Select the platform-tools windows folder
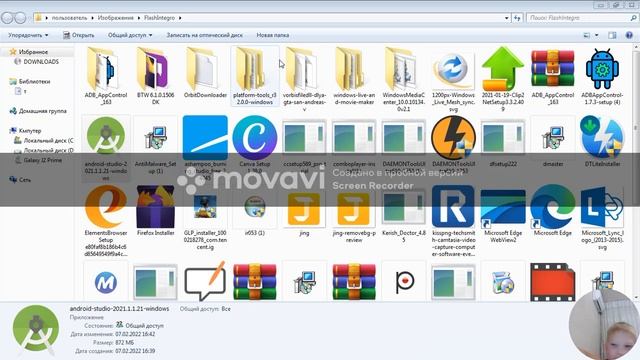 (x=255, y=76)
